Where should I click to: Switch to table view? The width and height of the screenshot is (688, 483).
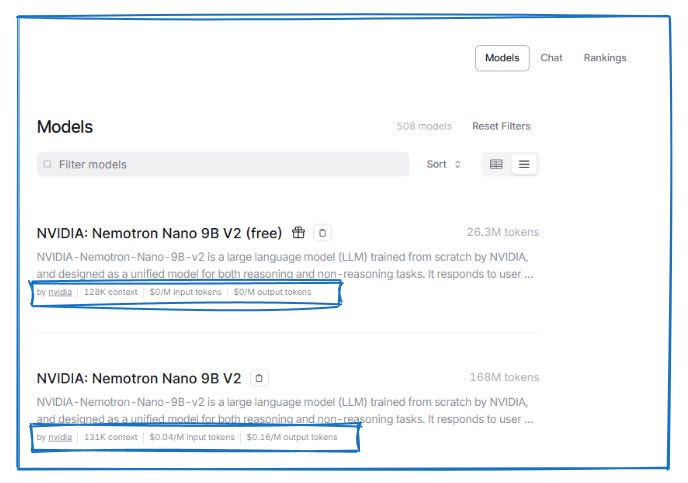click(x=496, y=164)
